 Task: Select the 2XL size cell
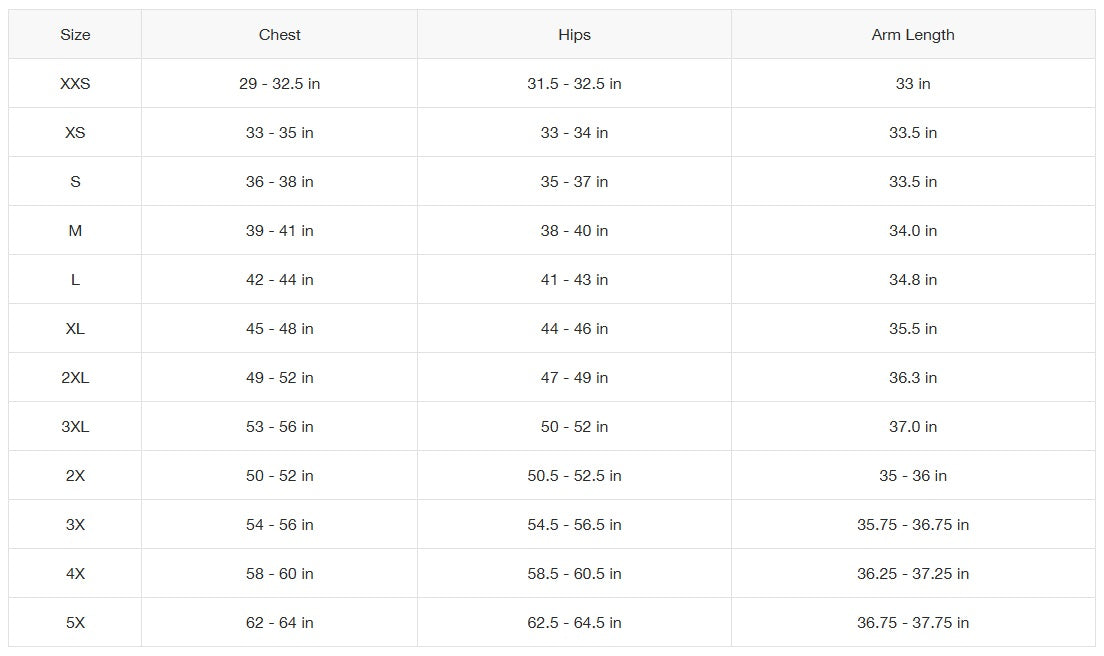(x=75, y=378)
